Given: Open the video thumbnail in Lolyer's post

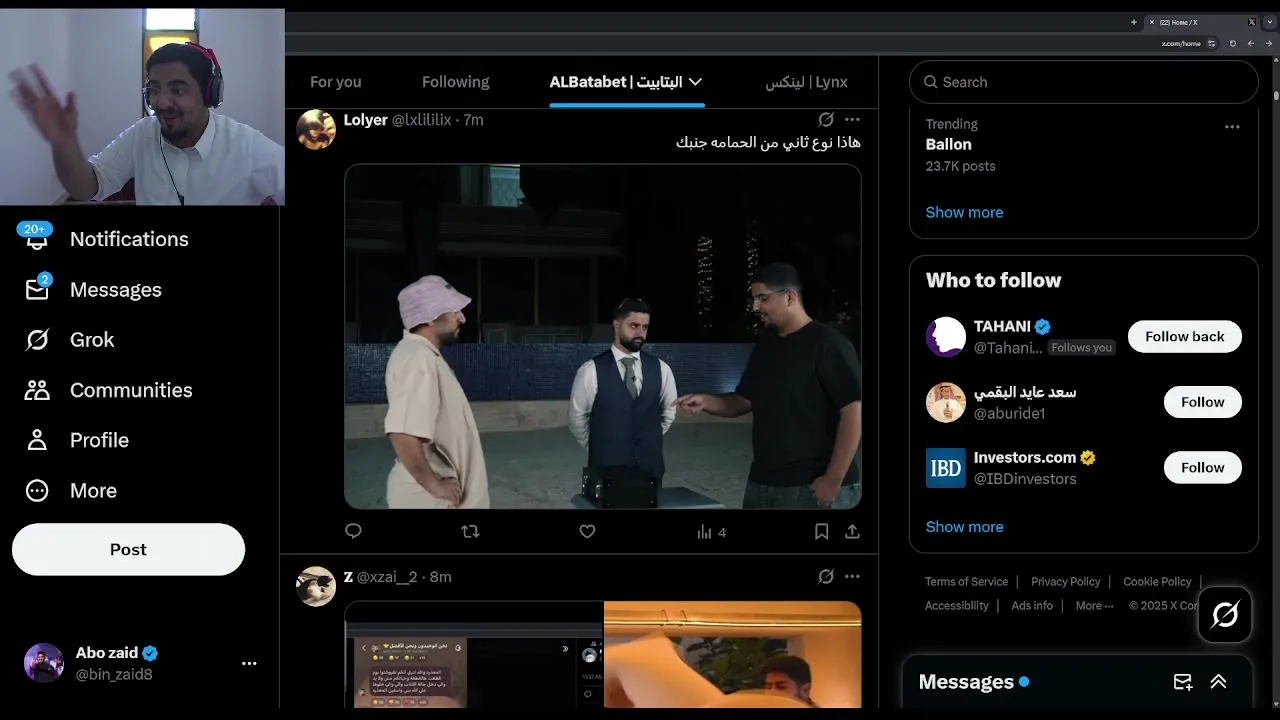Looking at the screenshot, I should click(603, 337).
